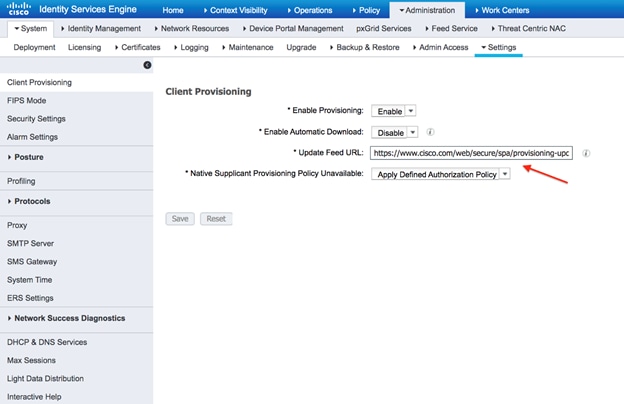
Task: Expand the Posture section in sidebar
Action: pyautogui.click(x=25, y=157)
